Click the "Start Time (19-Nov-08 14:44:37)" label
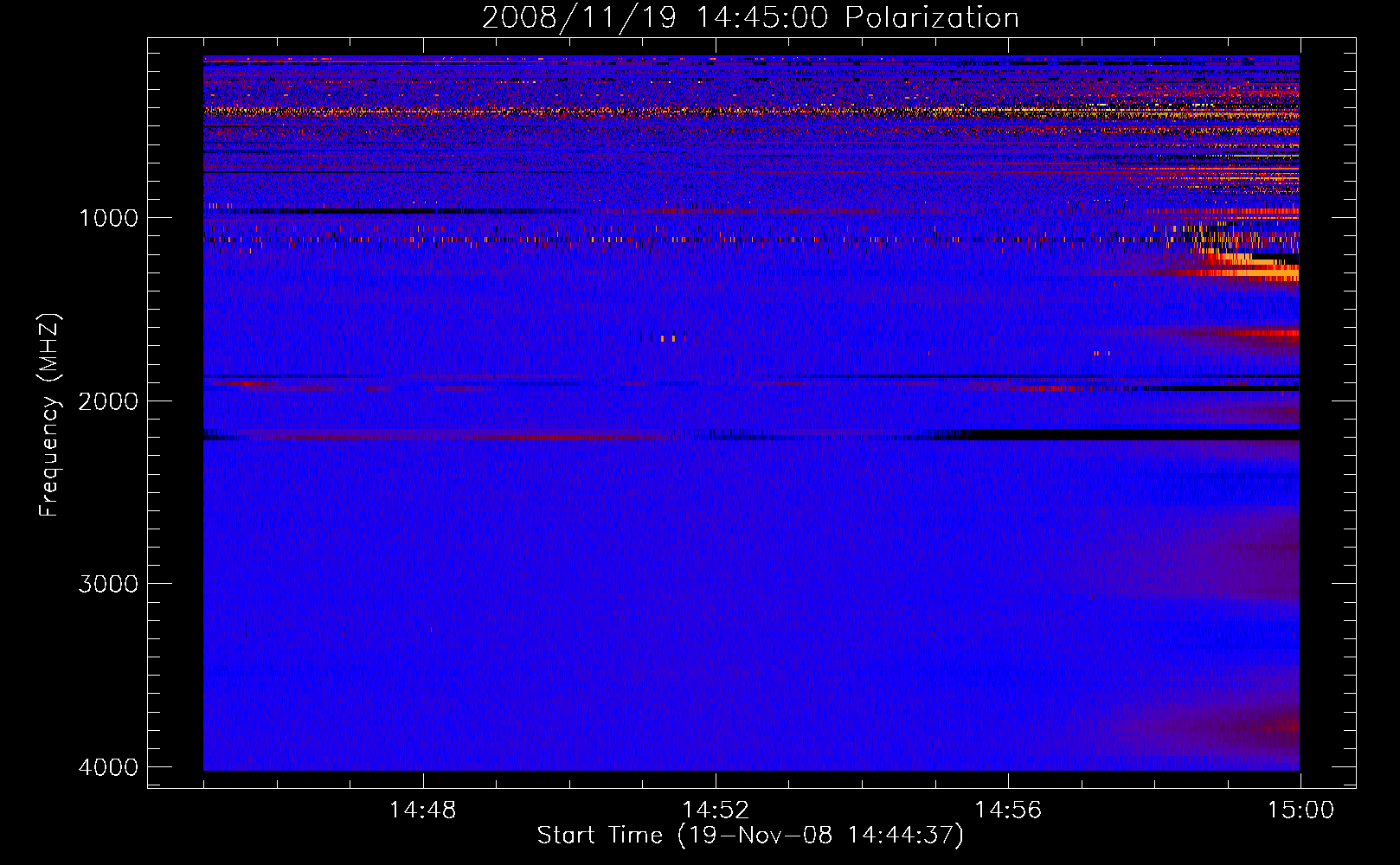 pos(750,836)
